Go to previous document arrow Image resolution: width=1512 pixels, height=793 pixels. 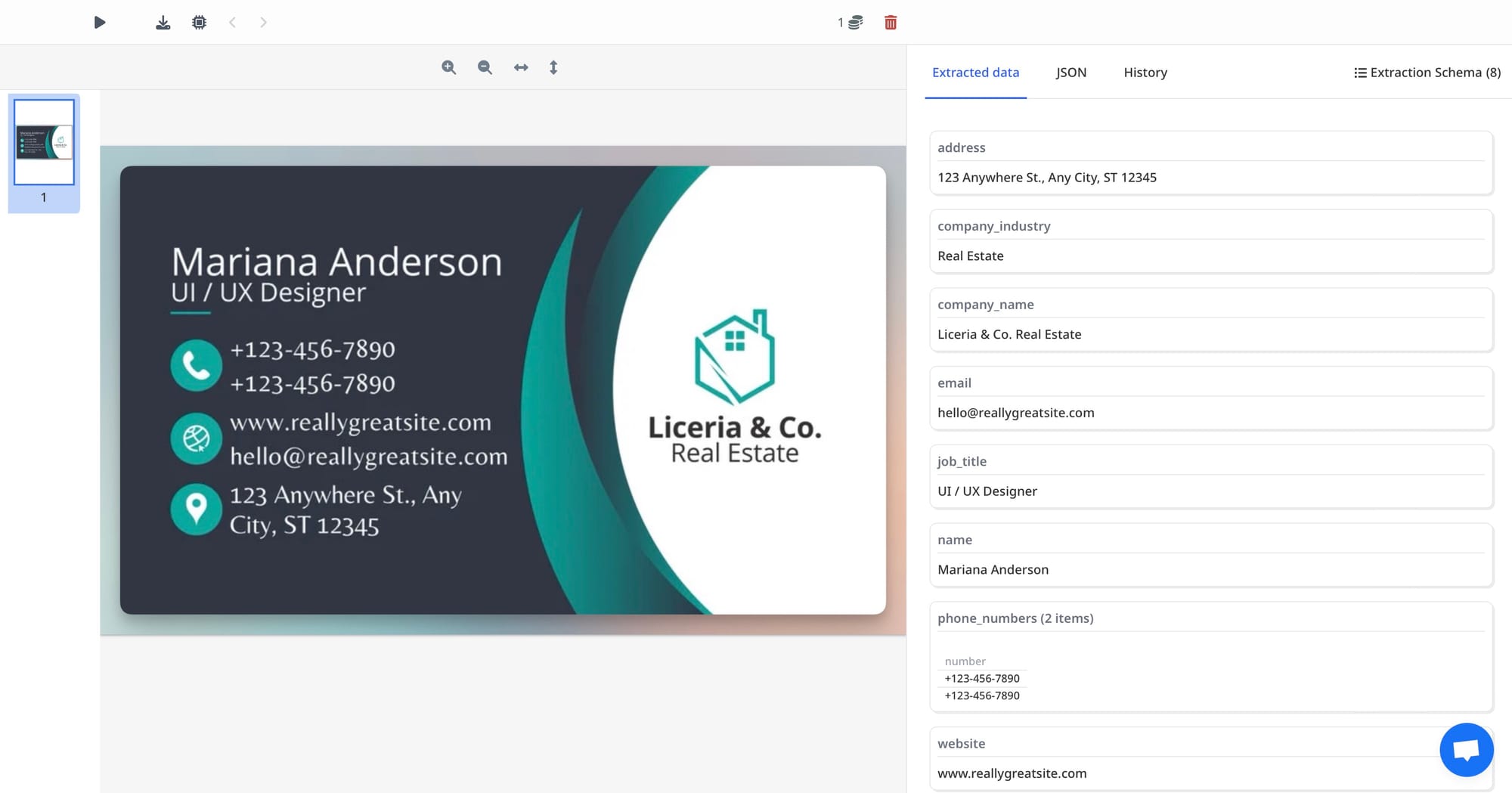pyautogui.click(x=233, y=23)
